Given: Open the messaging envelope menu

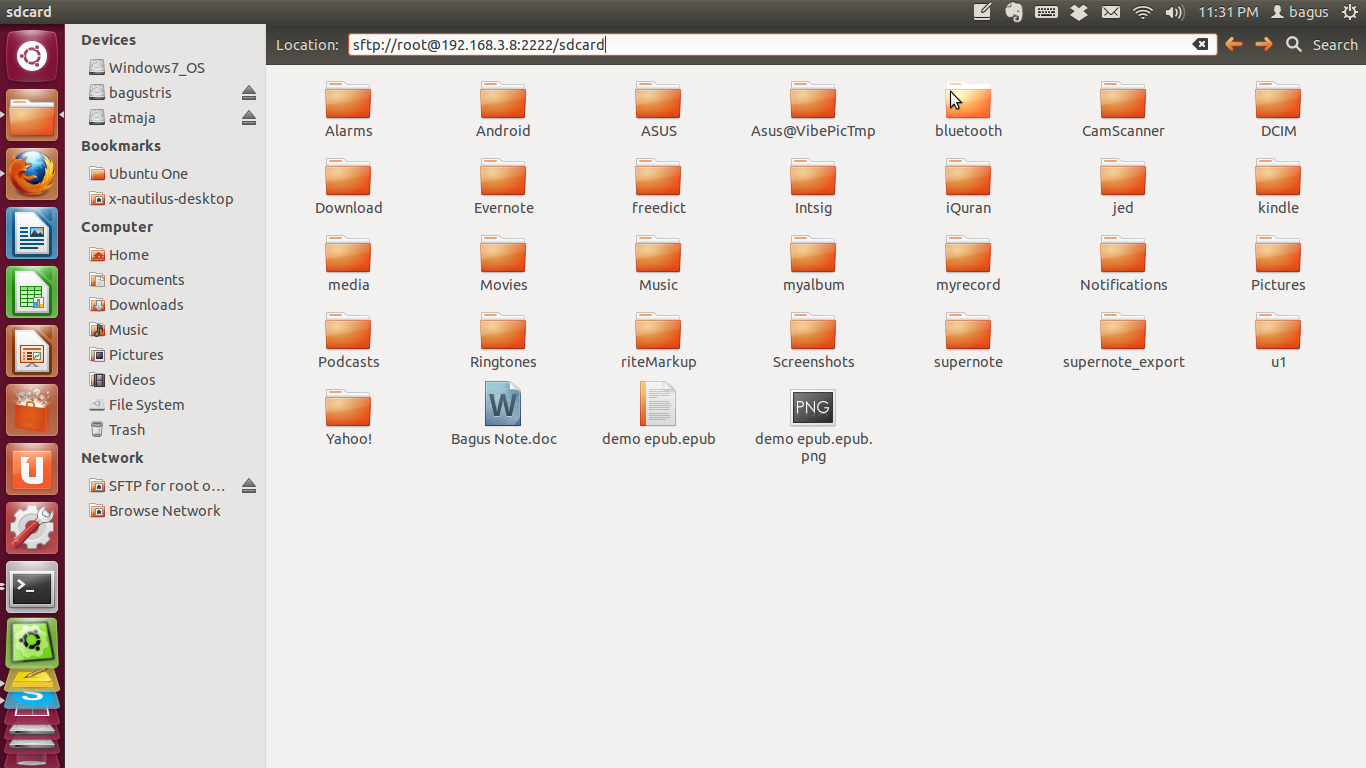Looking at the screenshot, I should pyautogui.click(x=1110, y=12).
